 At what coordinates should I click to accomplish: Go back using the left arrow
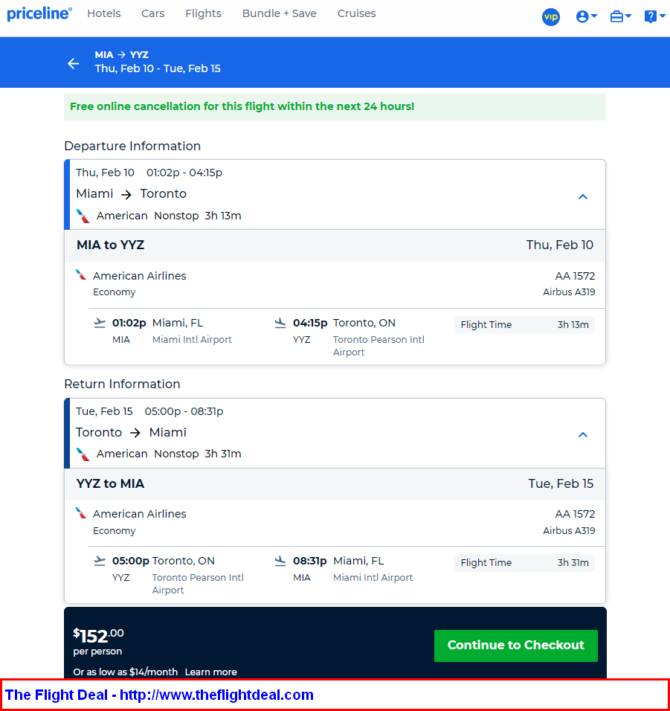(x=73, y=63)
